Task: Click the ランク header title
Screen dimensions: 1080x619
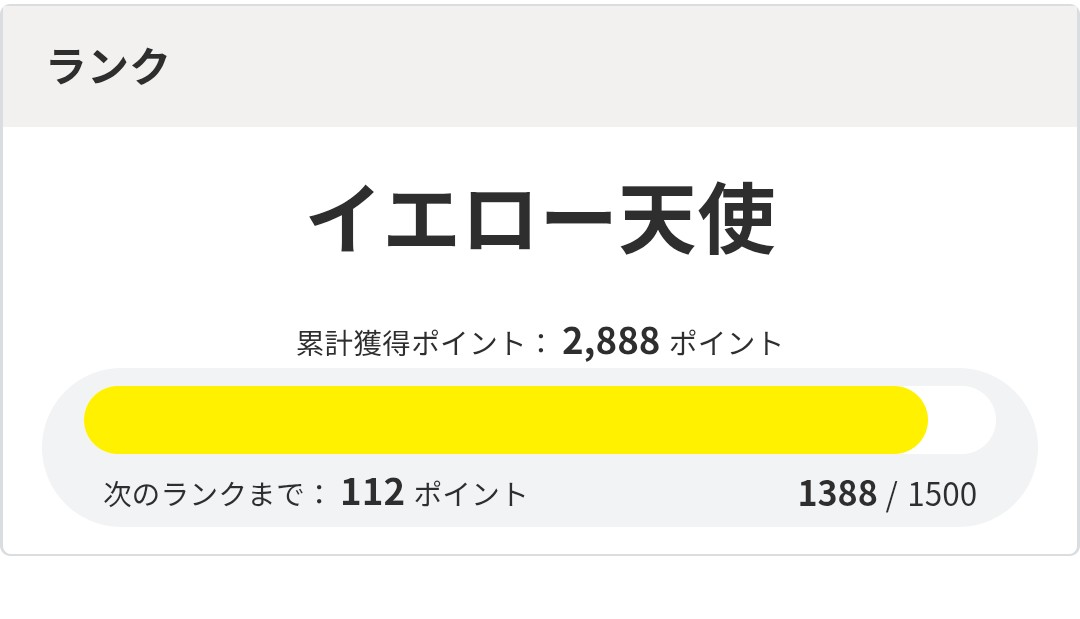Action: click(x=108, y=67)
